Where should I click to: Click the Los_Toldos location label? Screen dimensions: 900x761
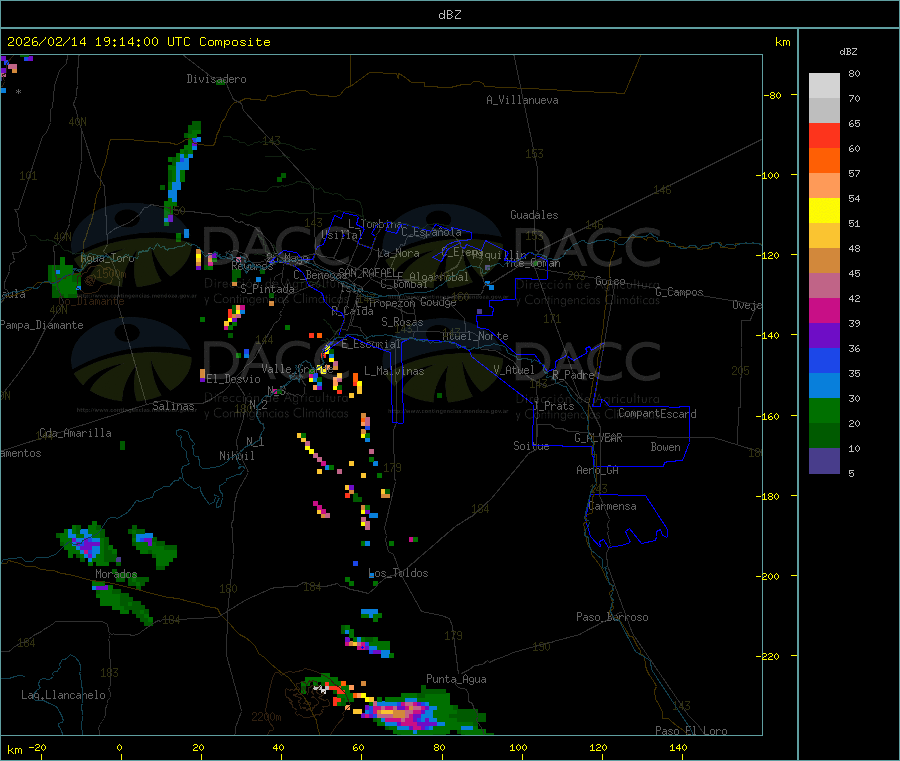pyautogui.click(x=398, y=573)
